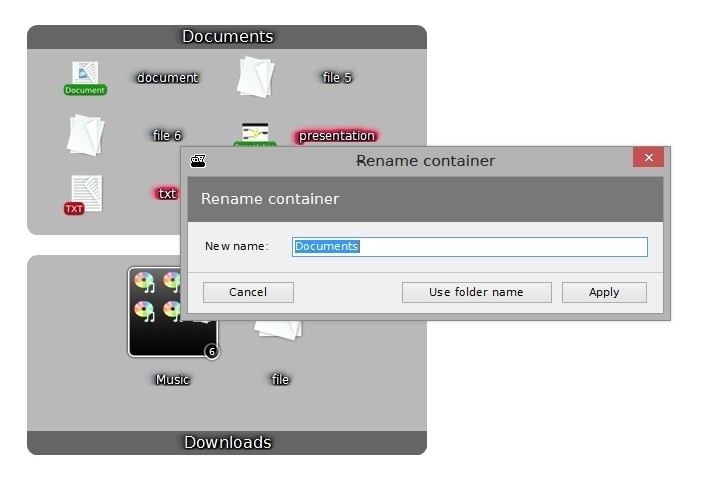
Task: Click the Document file icon in Documents container
Action: [x=85, y=78]
